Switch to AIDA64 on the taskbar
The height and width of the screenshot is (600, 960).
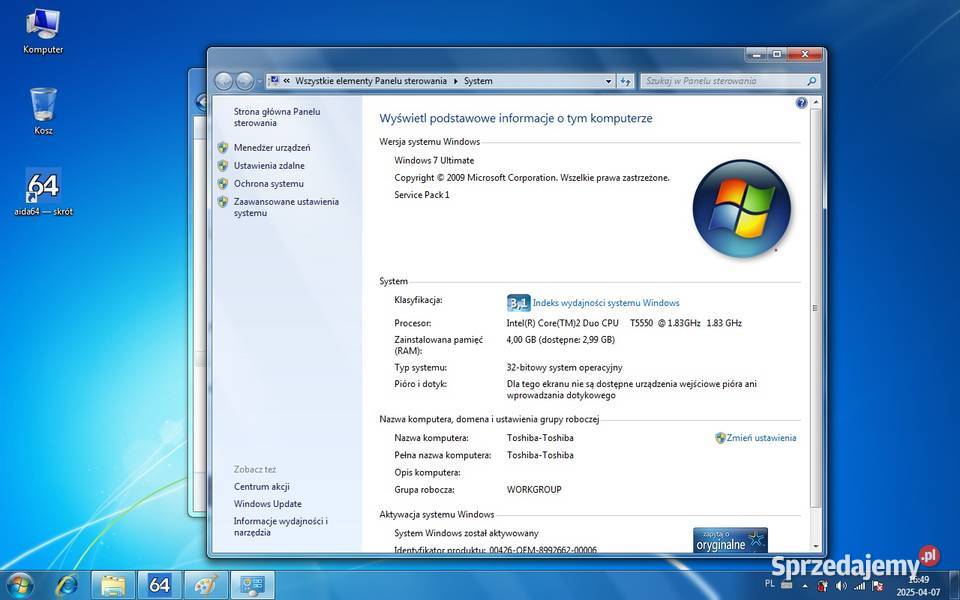(159, 584)
